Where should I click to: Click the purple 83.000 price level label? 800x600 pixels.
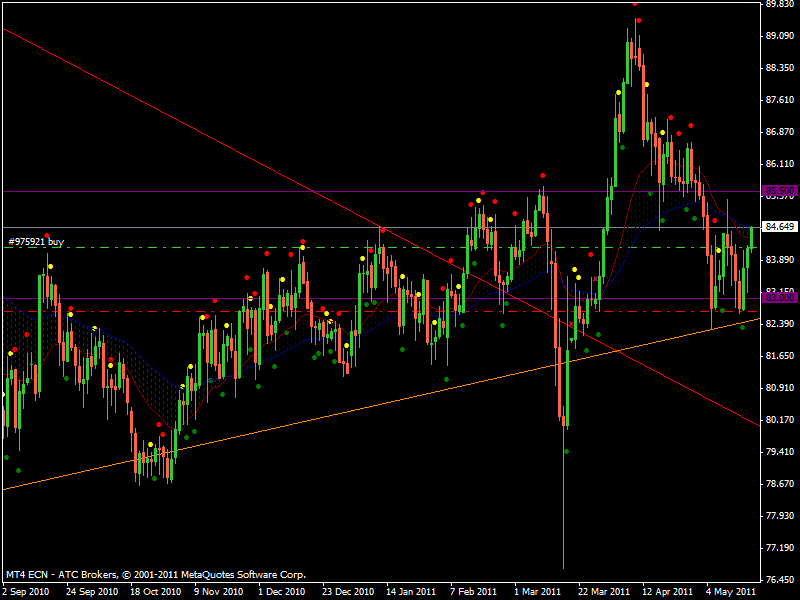[780, 297]
